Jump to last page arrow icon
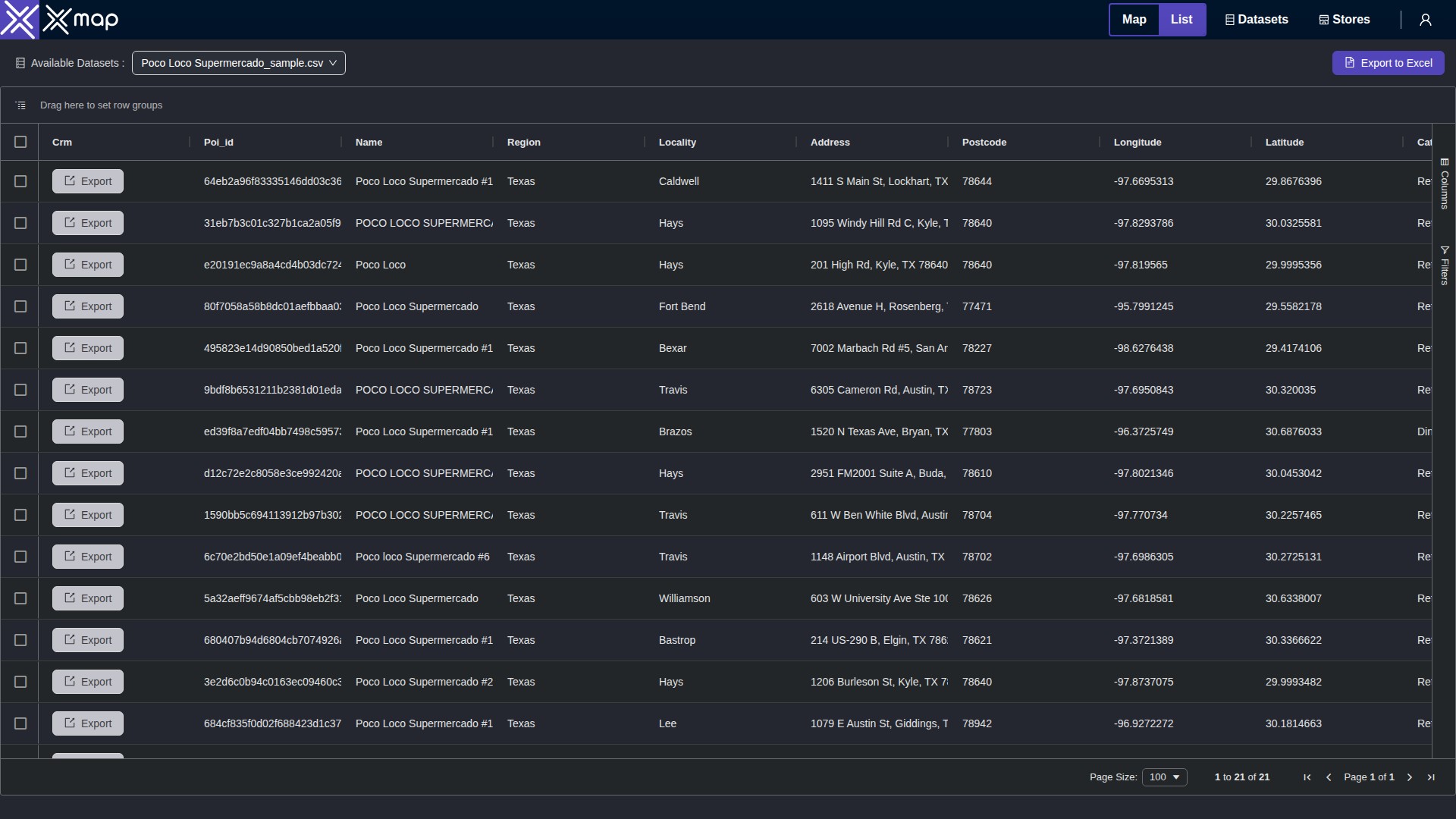This screenshot has width=1456, height=819. 1431,777
